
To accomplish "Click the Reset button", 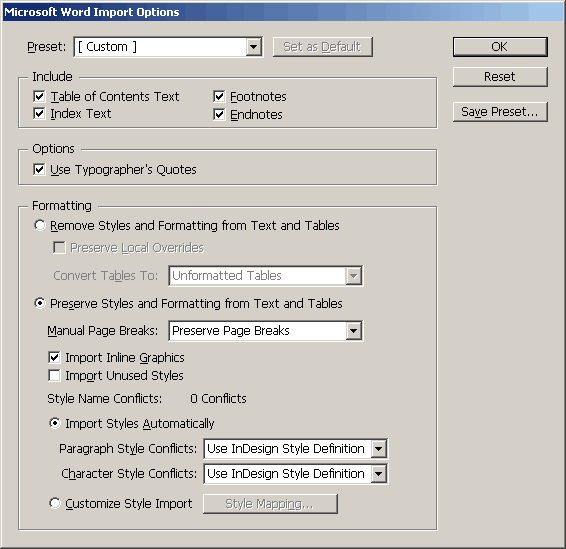I will 500,77.
